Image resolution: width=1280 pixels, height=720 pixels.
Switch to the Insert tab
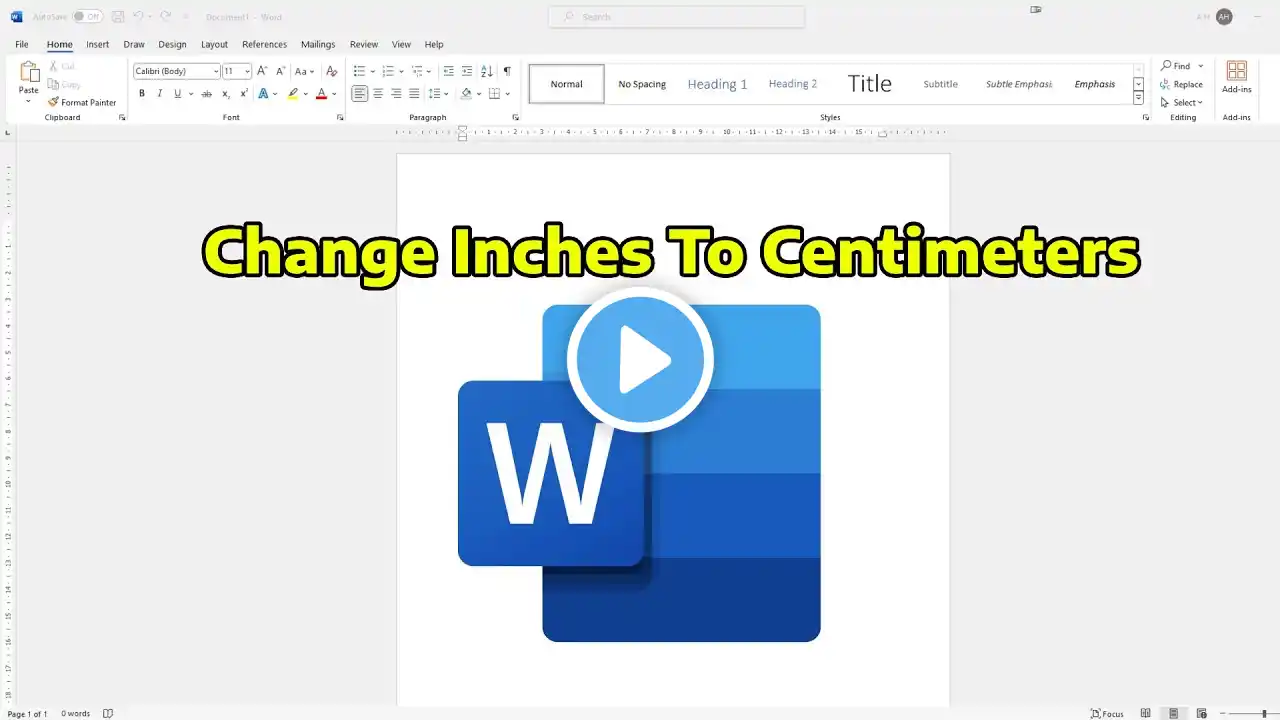[x=97, y=44]
